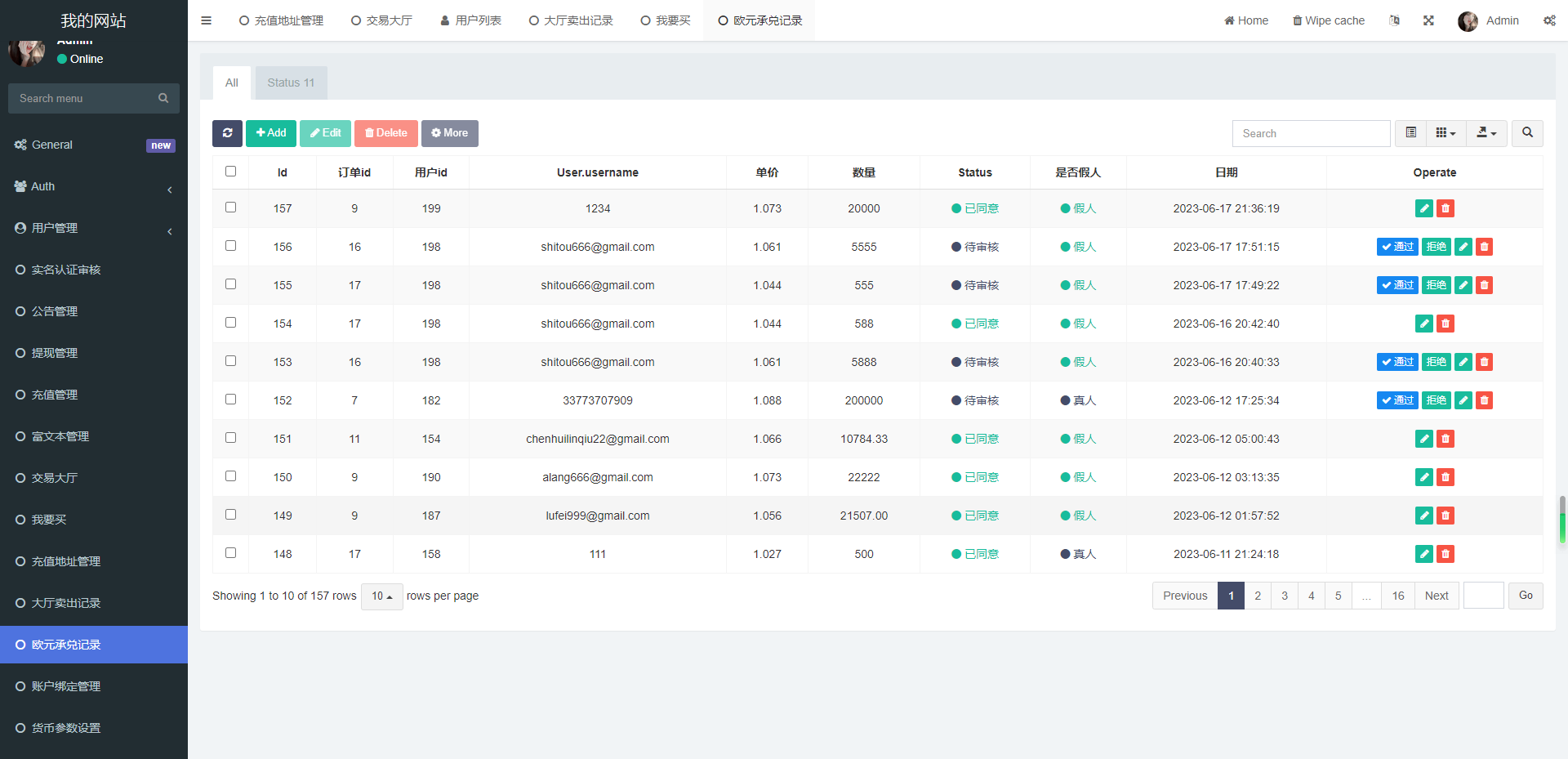
Task: Edit record 157 using its pencil icon
Action: 1423,208
